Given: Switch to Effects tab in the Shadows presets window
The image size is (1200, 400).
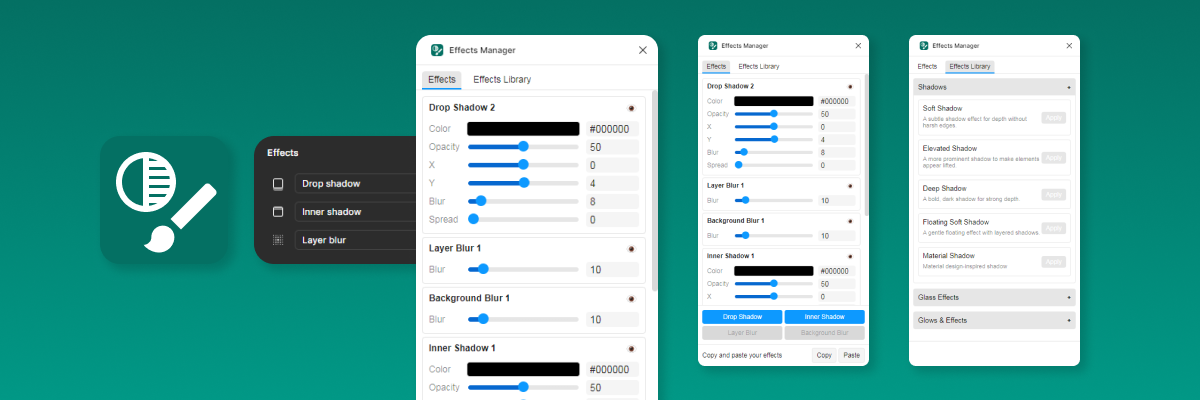Looking at the screenshot, I should click(928, 67).
